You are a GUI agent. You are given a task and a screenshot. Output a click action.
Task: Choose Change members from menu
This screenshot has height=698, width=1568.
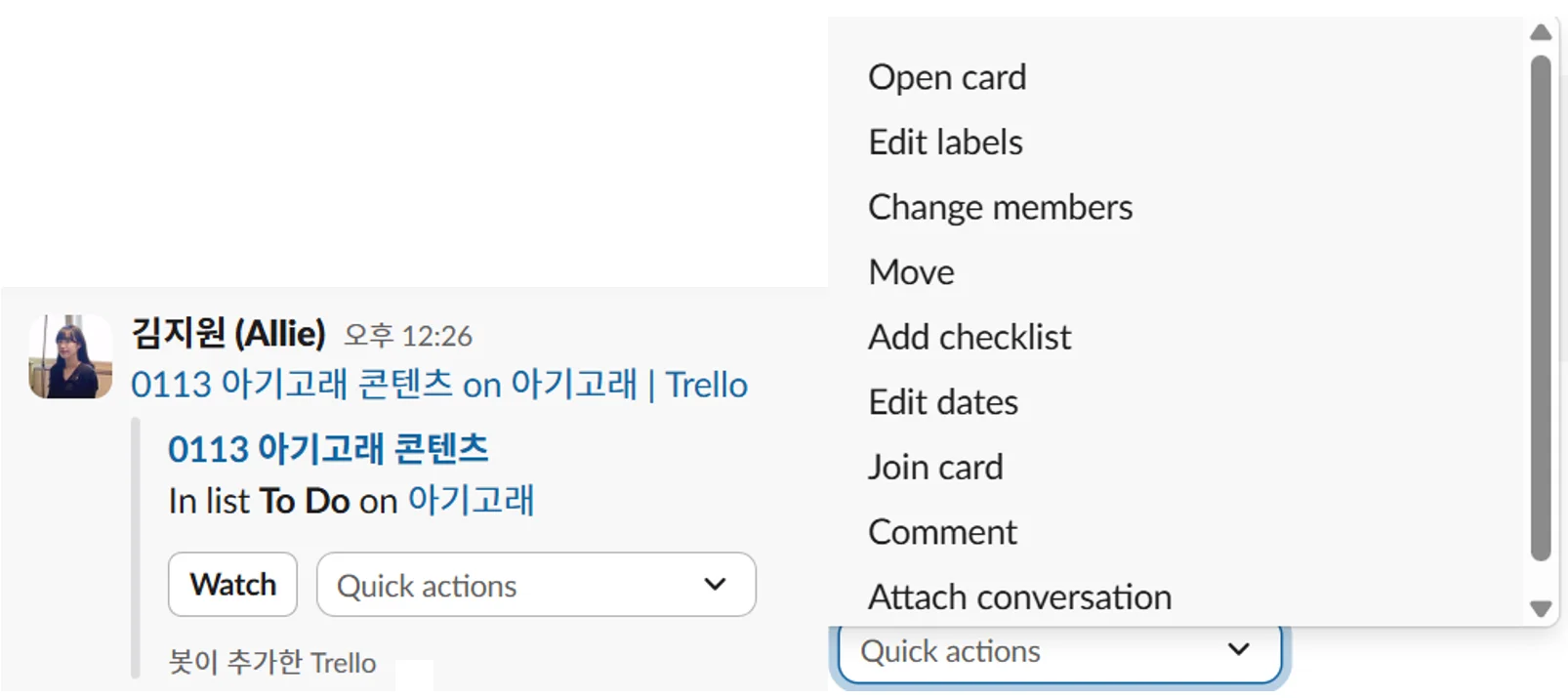pyautogui.click(x=1000, y=208)
